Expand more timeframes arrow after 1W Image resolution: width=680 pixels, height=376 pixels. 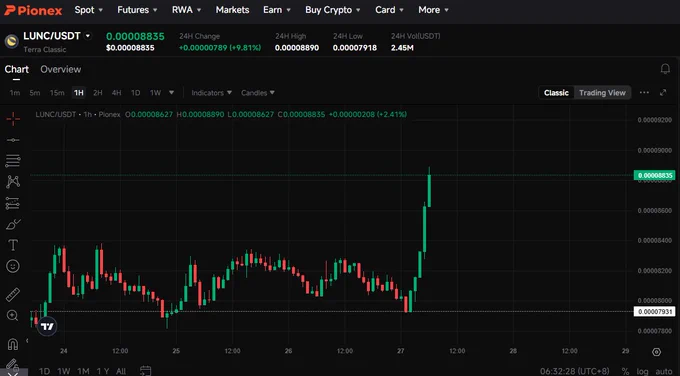pos(171,93)
